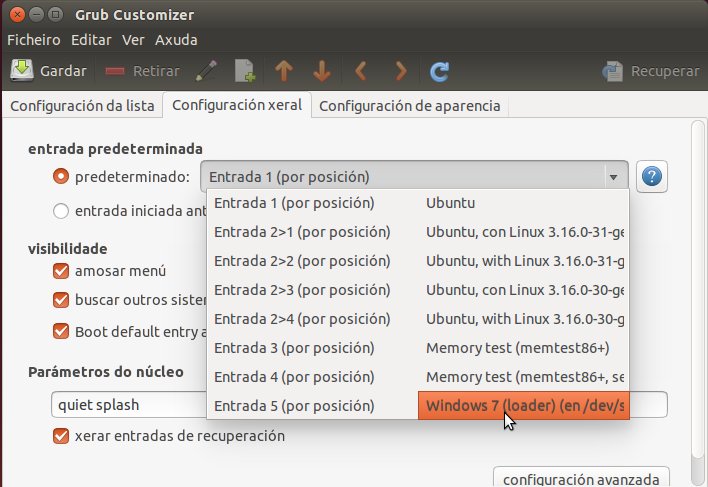This screenshot has height=487, width=708.
Task: Choose Entrada 2>2 with Linux 3.16.0-31 option
Action: (418, 261)
